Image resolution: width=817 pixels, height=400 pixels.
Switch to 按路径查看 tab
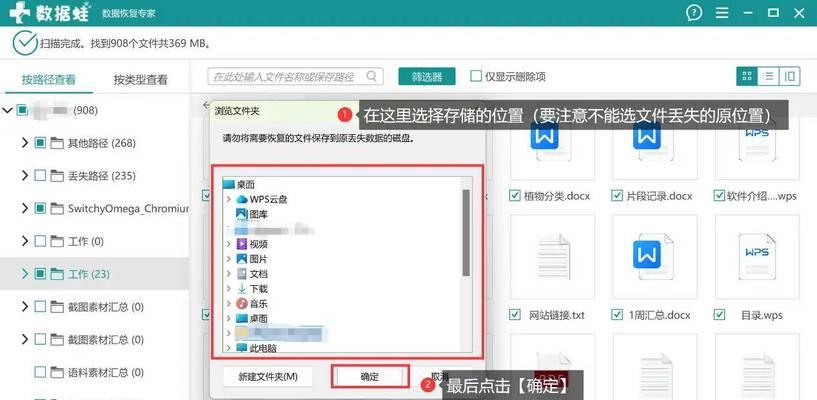pos(48,80)
